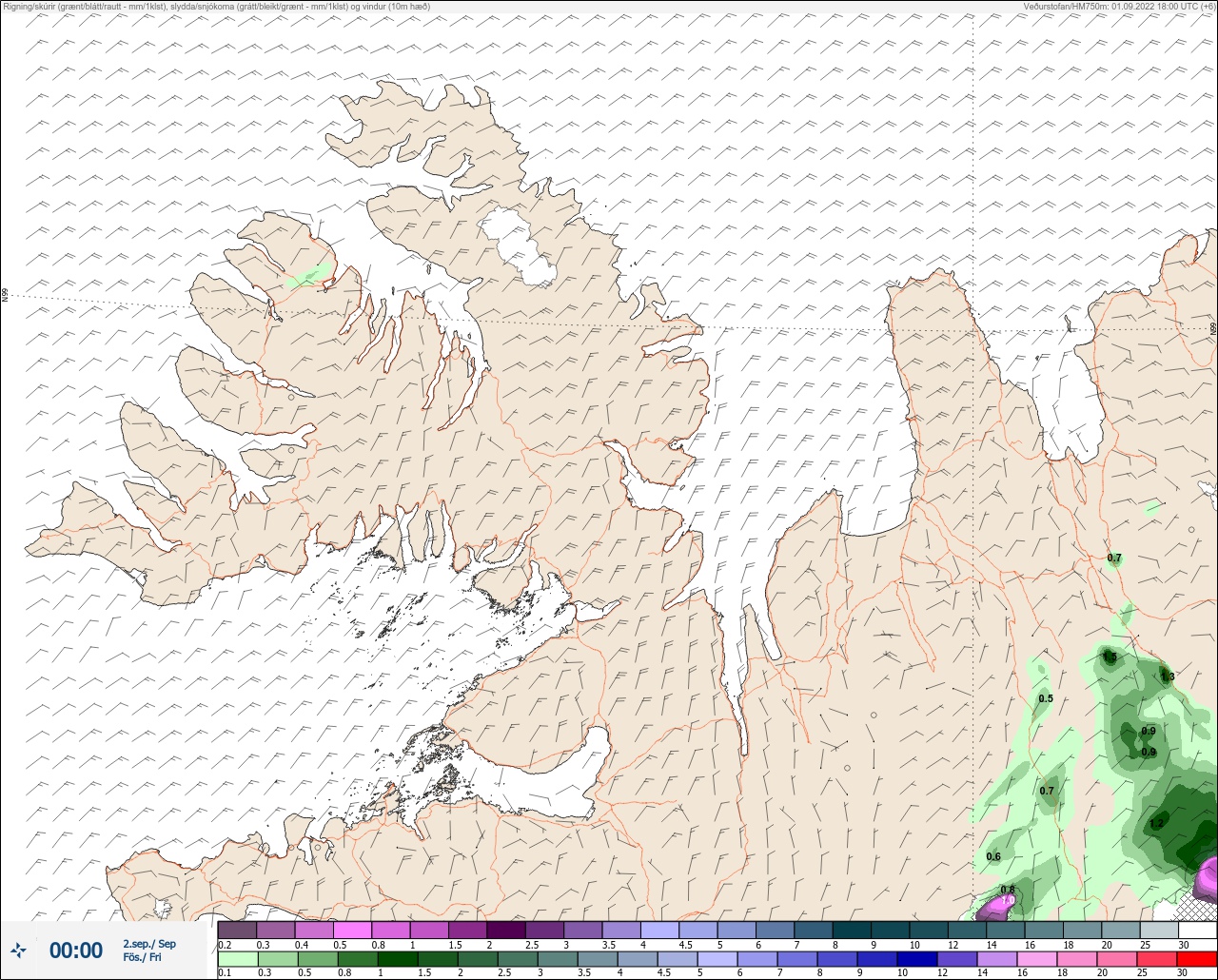Pick the darkest purple 2 swatch in the upper legend row

coord(506,930)
